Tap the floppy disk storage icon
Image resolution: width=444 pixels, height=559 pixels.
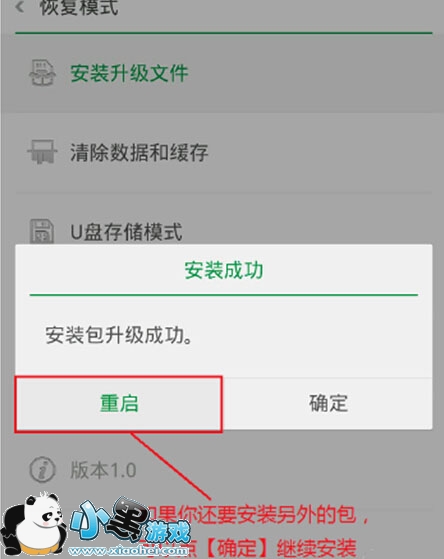tap(42, 231)
